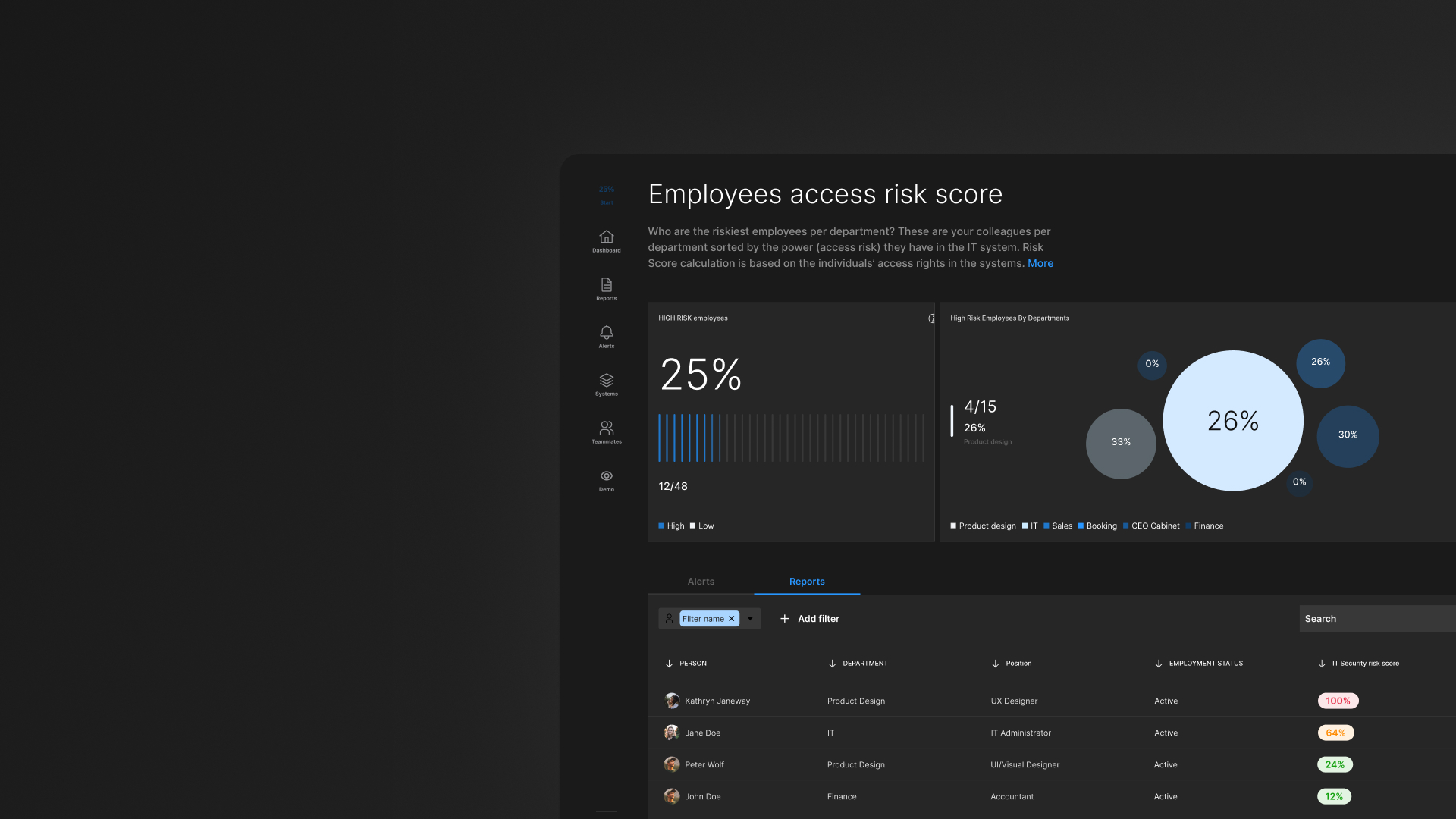Sort by IT Security risk score

click(x=1322, y=664)
